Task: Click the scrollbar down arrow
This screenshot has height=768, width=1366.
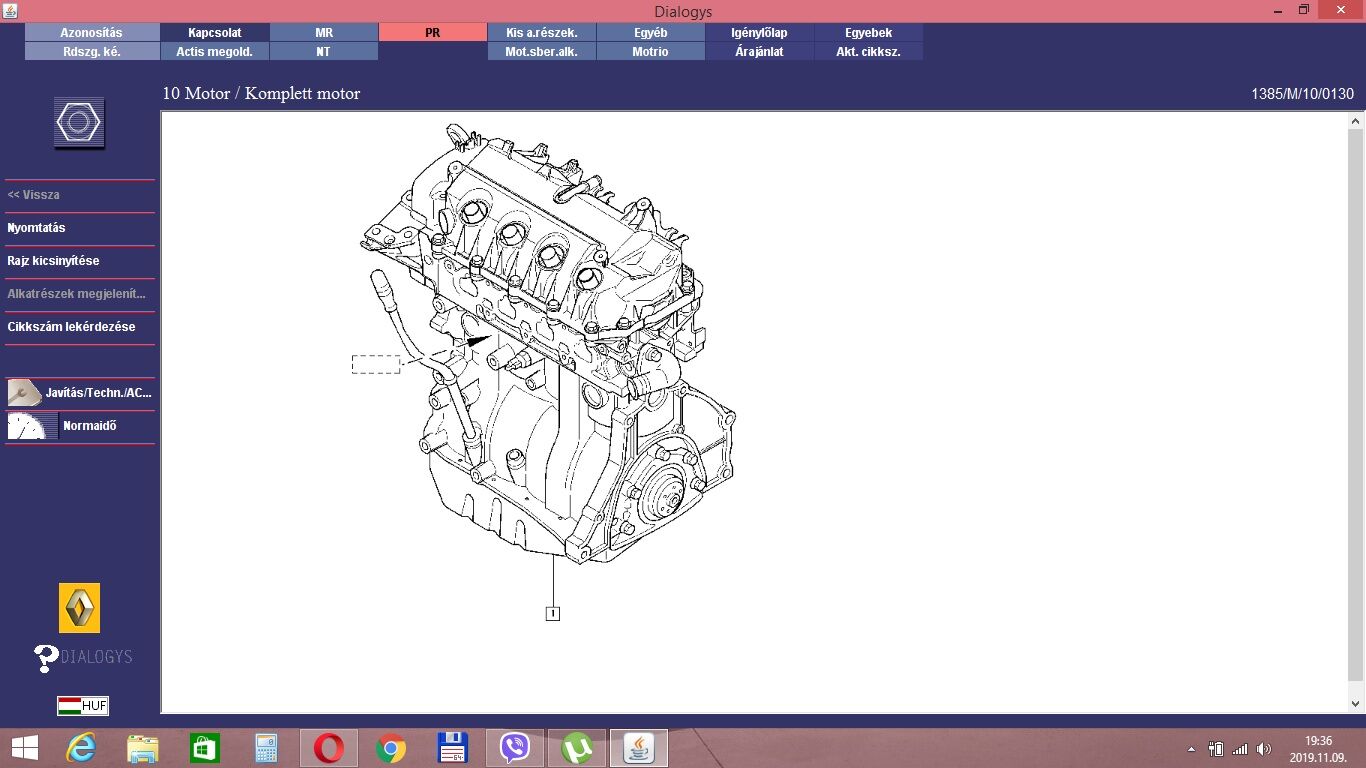Action: (x=1356, y=704)
